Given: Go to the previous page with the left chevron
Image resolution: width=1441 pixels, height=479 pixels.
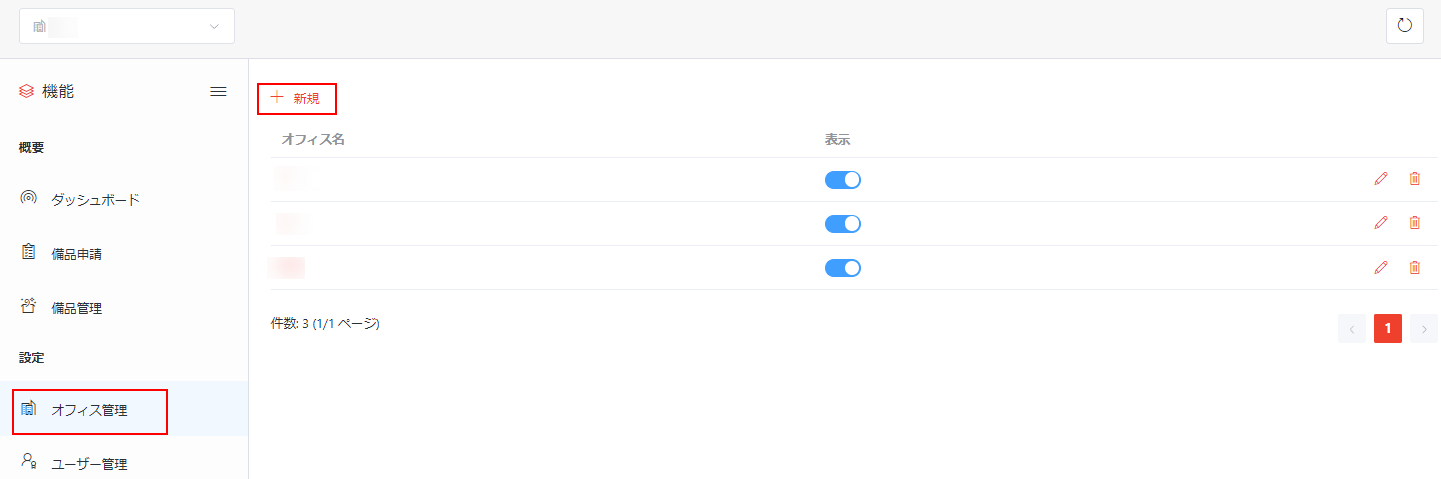Looking at the screenshot, I should pyautogui.click(x=1352, y=328).
